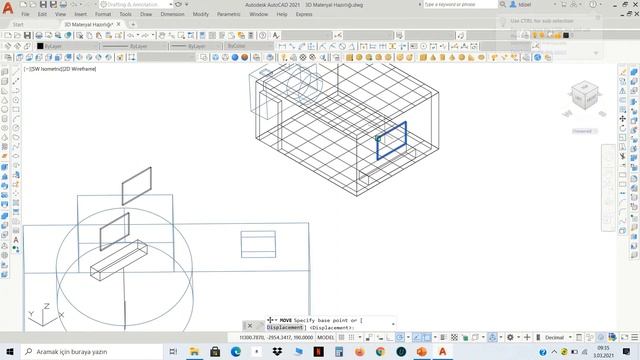Open the File menu
Screen dimensions: 640x360
tap(25, 14)
